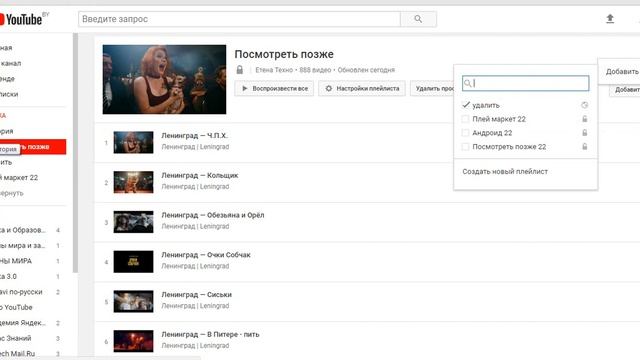This screenshot has width=640, height=360.
Task: Click the Обновлен сегодня text
Action: (366, 70)
